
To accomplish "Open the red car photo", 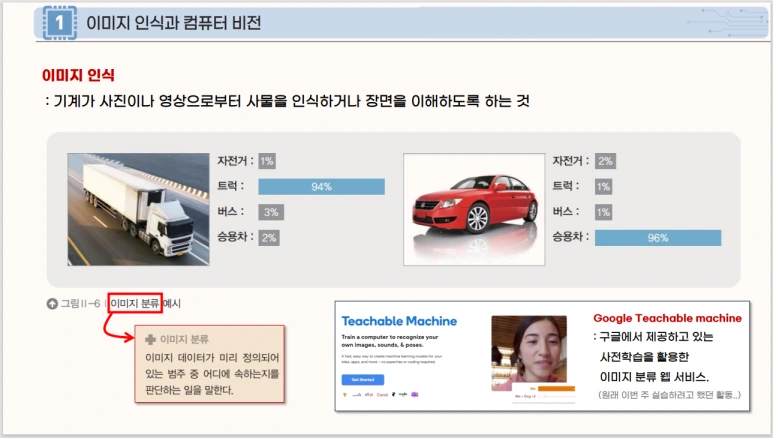I will (474, 209).
